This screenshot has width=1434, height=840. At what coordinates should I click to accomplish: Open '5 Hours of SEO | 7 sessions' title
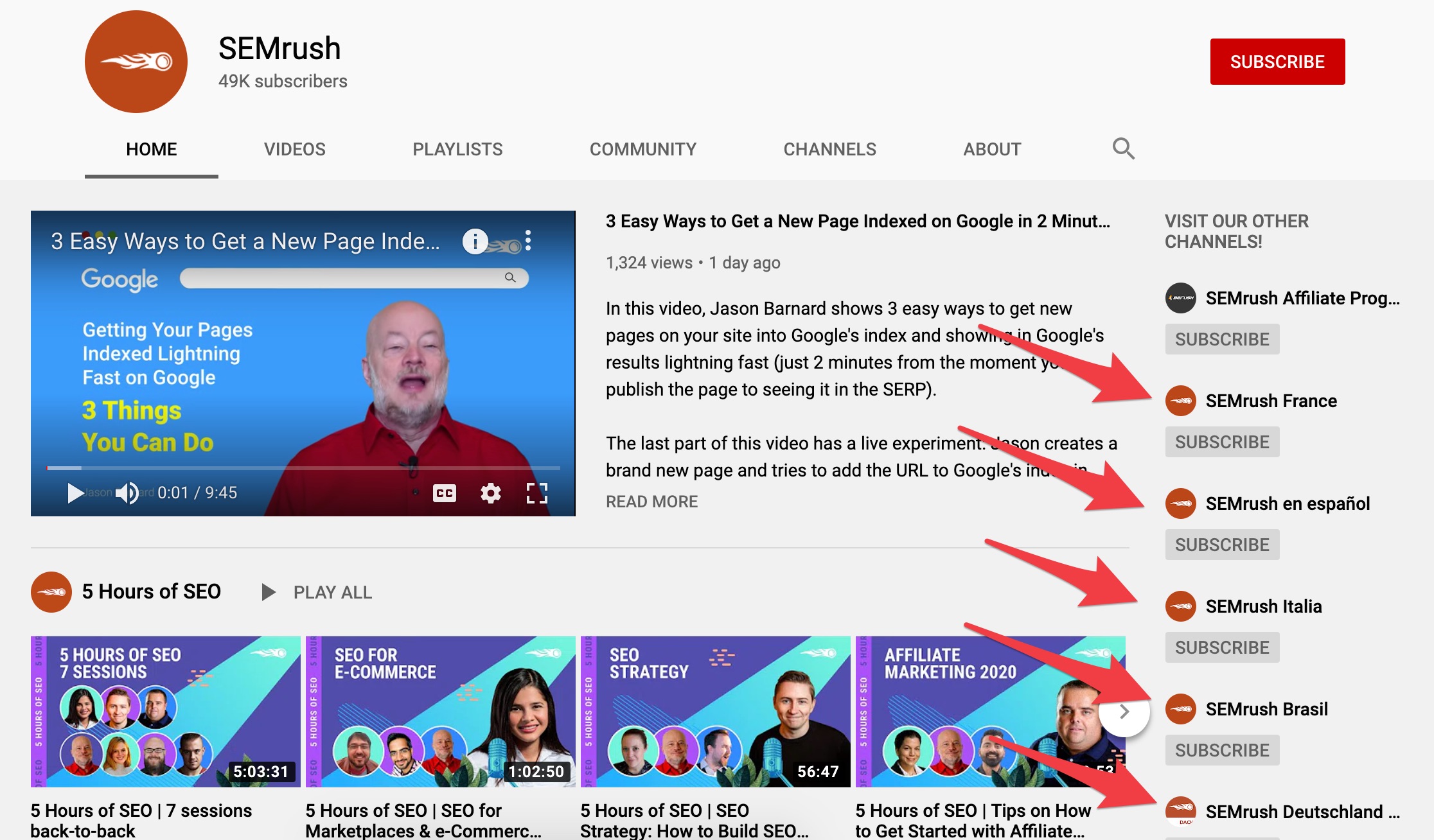[x=141, y=820]
